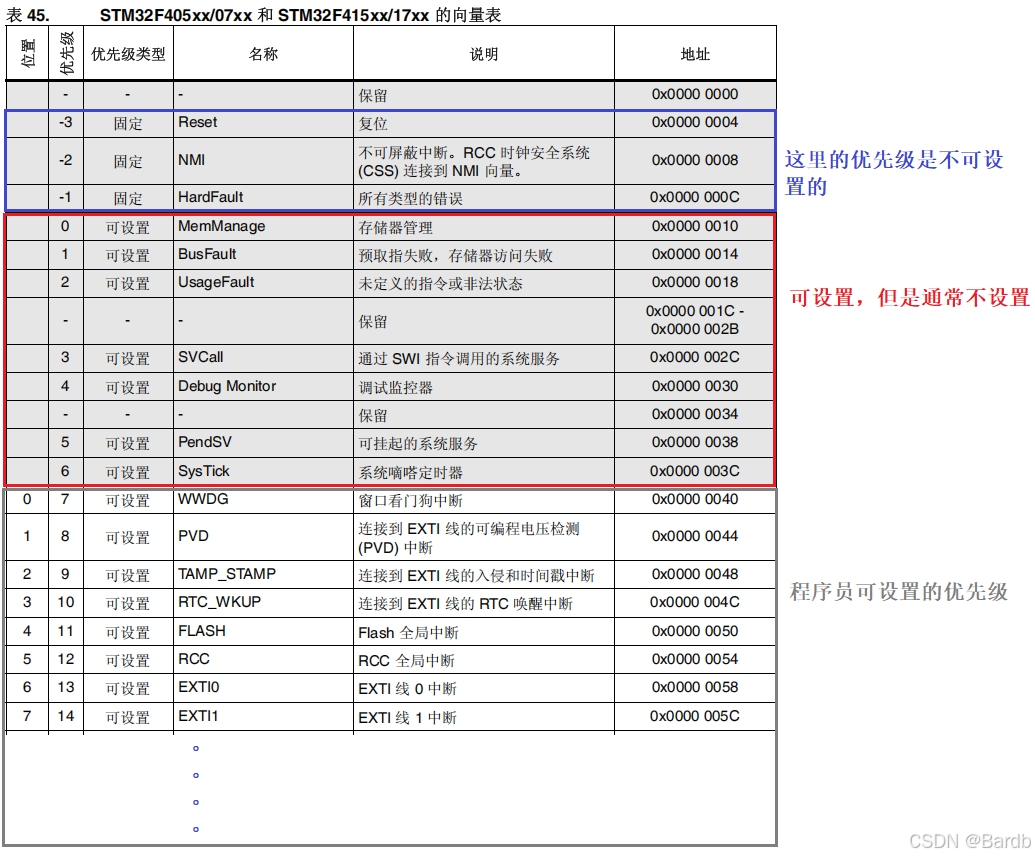This screenshot has width=1035, height=859.
Task: Click priority 14 in the EXTI1 row
Action: coord(65,716)
